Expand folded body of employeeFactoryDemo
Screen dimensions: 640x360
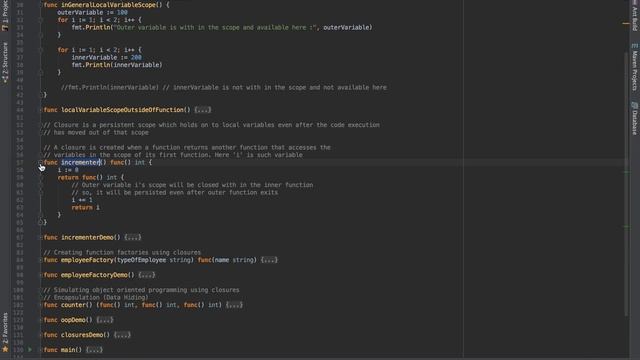147,275
